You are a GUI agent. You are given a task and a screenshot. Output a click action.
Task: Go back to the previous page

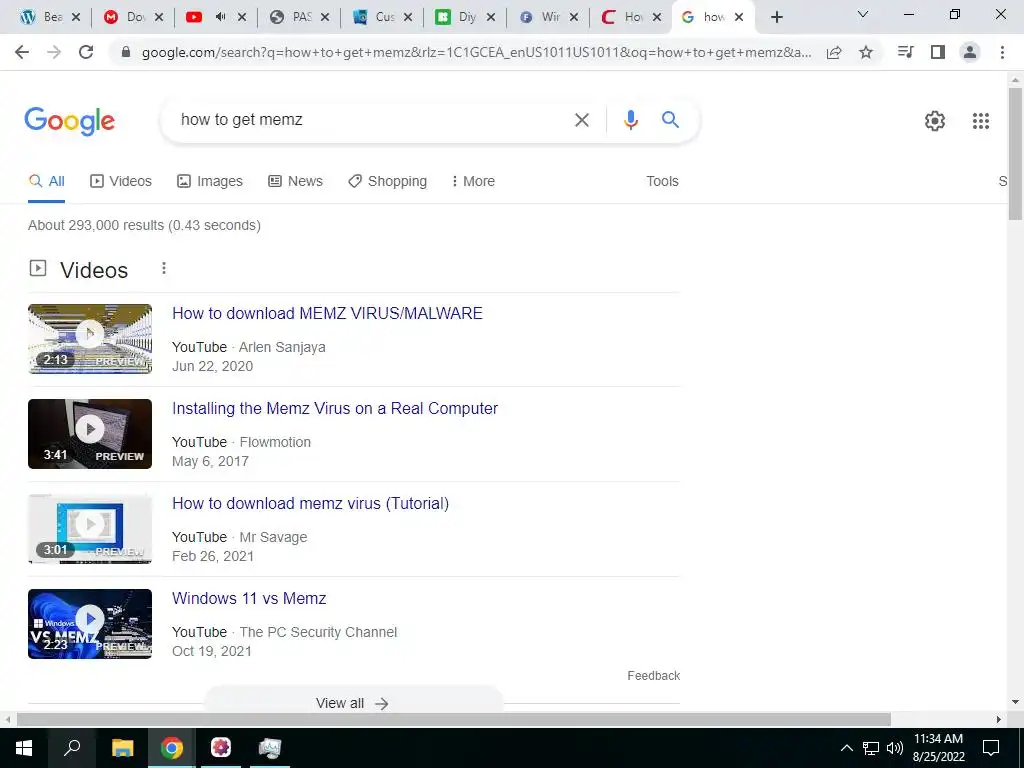coord(22,52)
